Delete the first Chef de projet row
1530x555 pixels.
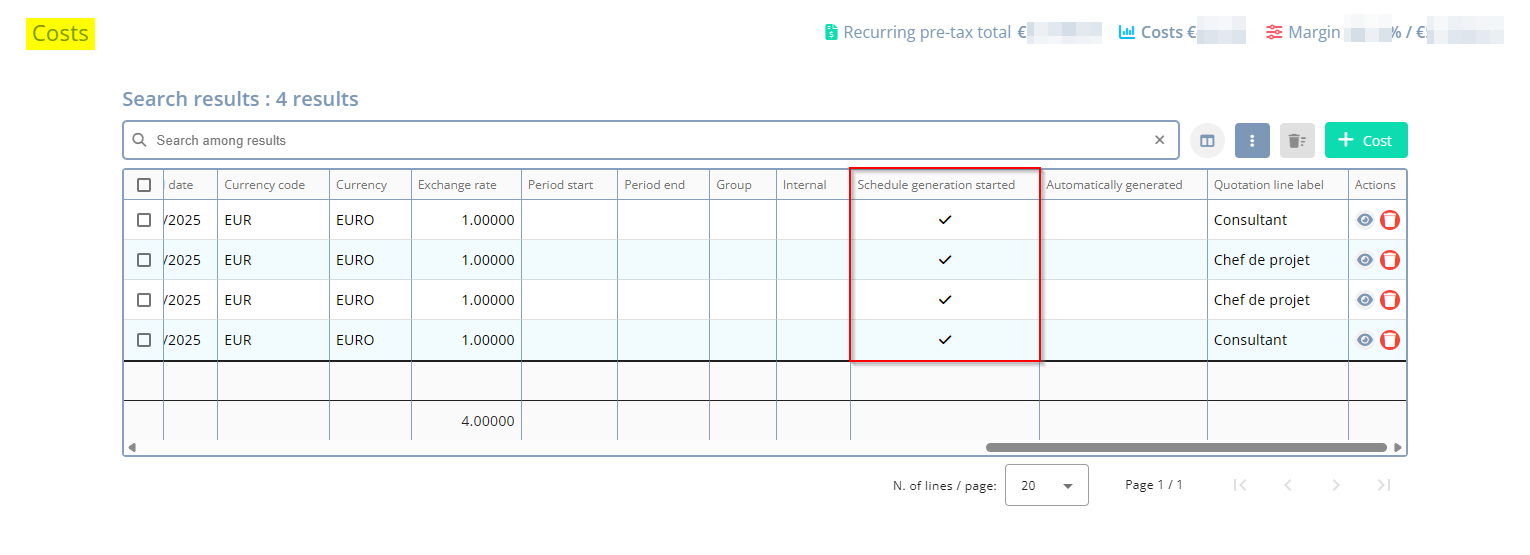pyautogui.click(x=1389, y=260)
